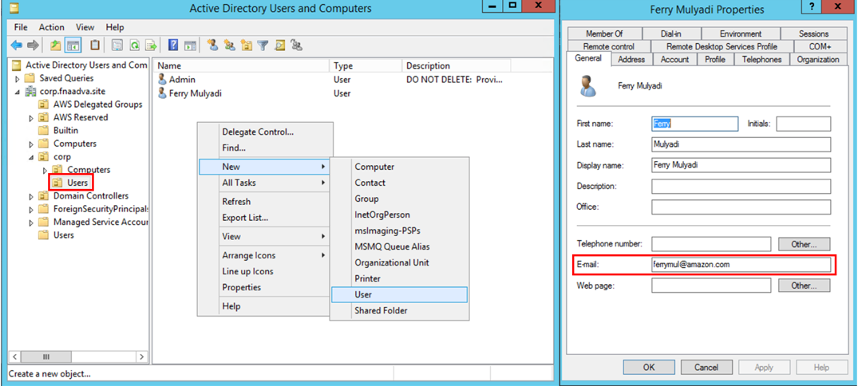Expand the AWS Reserved node
The height and width of the screenshot is (387, 858).
31,118
